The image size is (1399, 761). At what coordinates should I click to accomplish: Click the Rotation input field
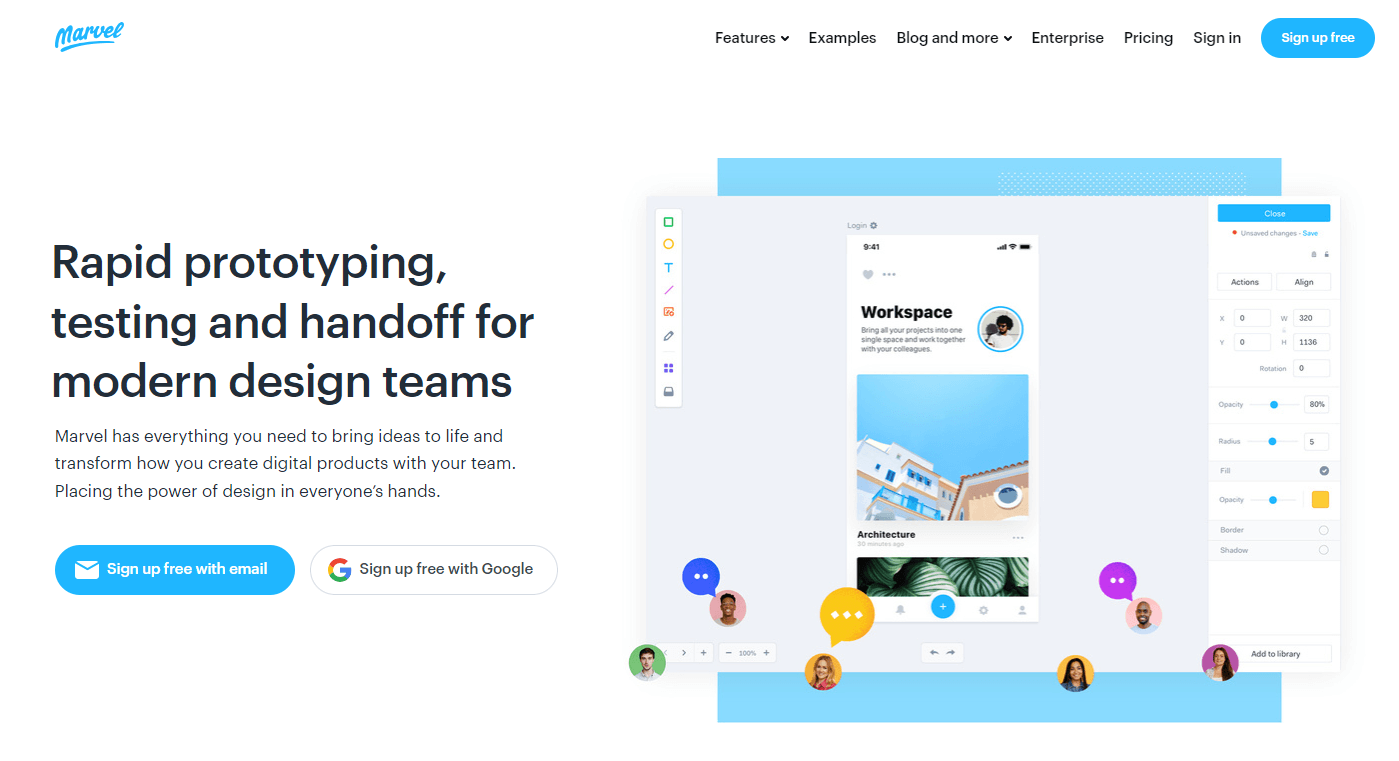pyautogui.click(x=1311, y=368)
